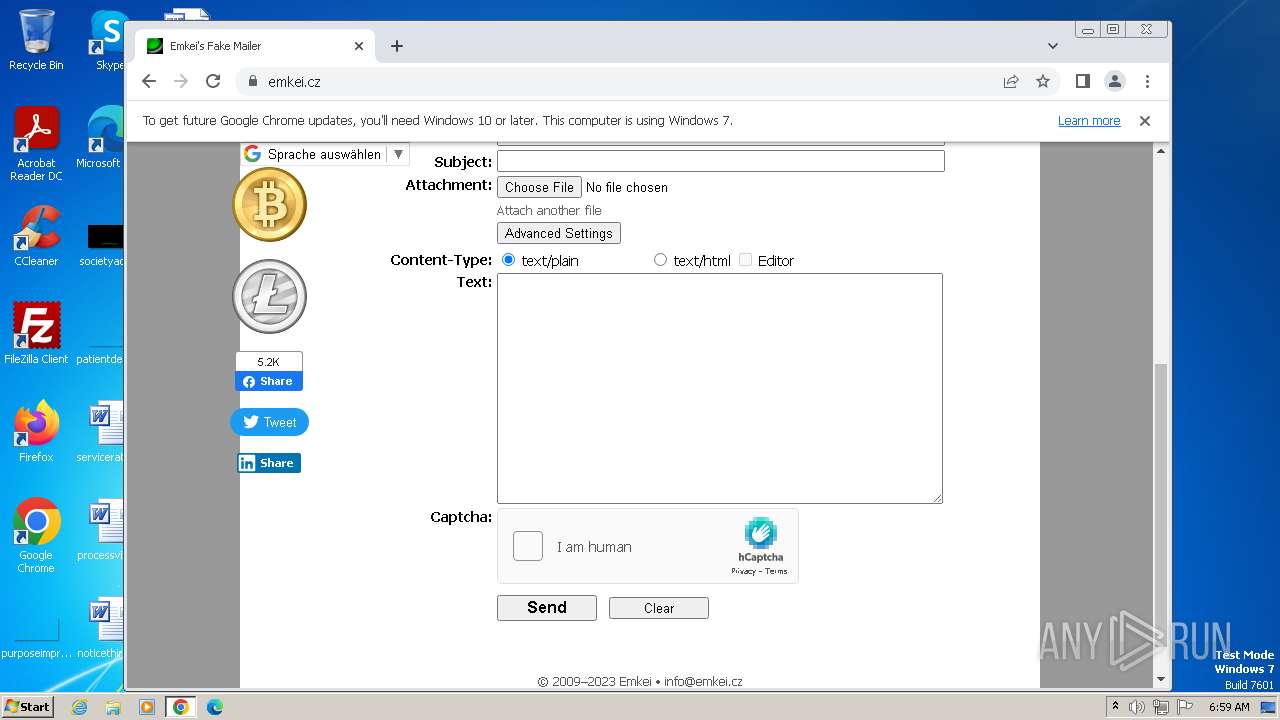The height and width of the screenshot is (720, 1280).
Task: Click the taskbar clock 6:59 AM
Action: (1229, 707)
